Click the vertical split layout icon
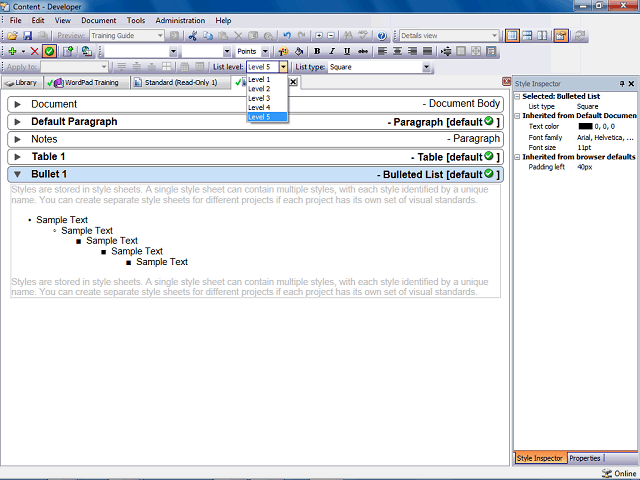 point(542,36)
